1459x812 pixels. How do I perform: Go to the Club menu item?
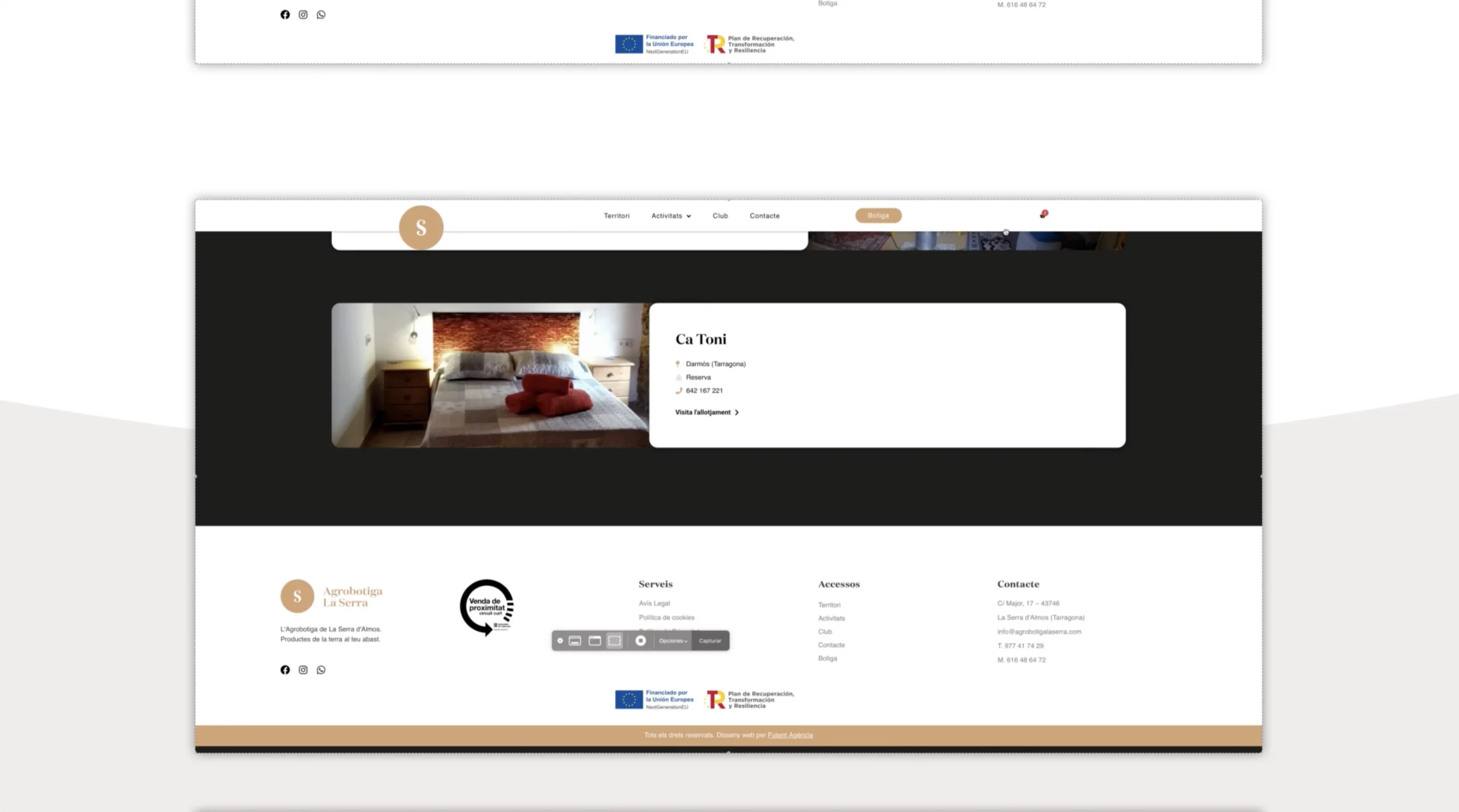click(720, 215)
